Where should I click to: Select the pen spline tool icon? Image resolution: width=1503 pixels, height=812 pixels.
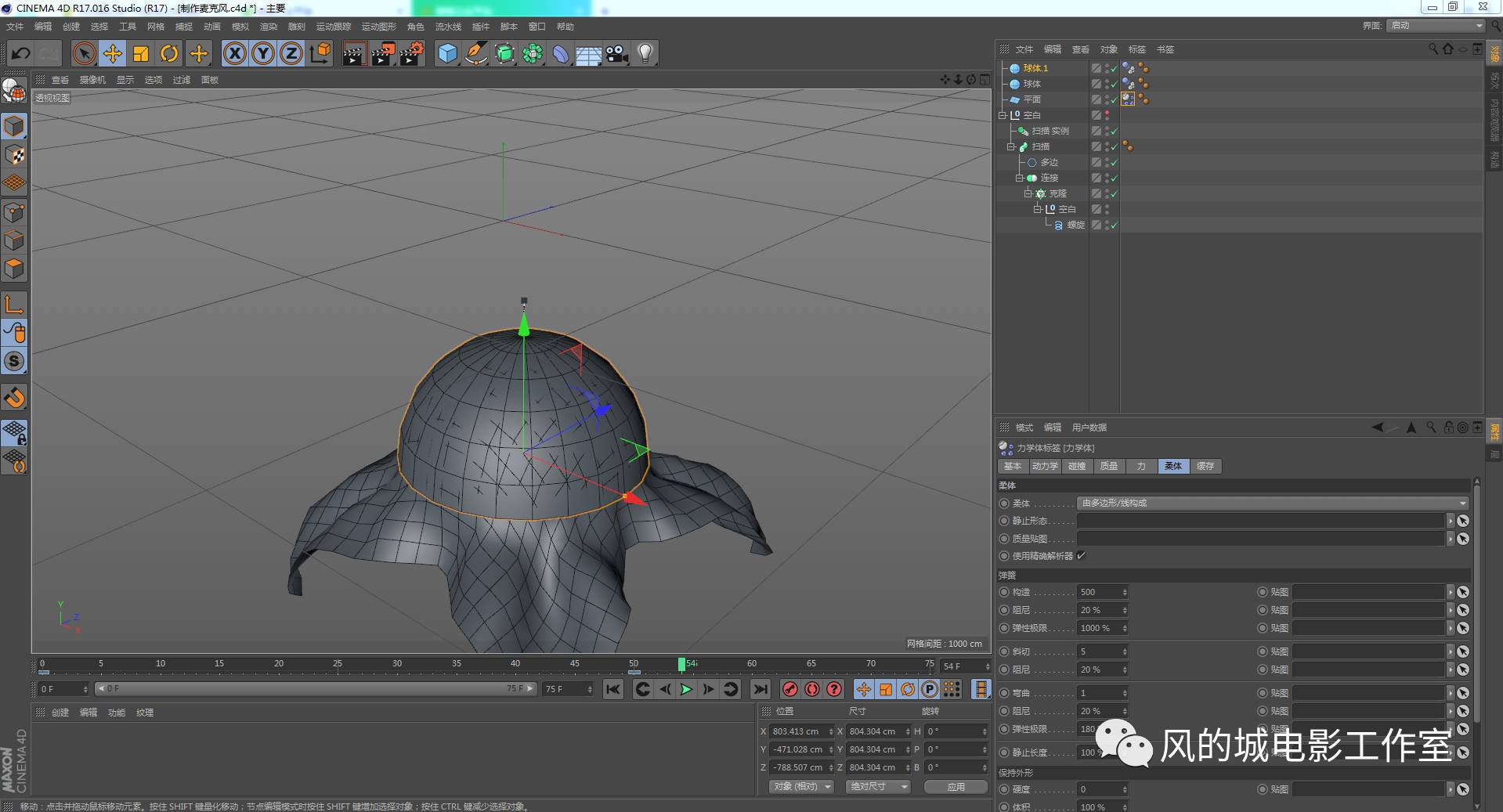point(475,53)
